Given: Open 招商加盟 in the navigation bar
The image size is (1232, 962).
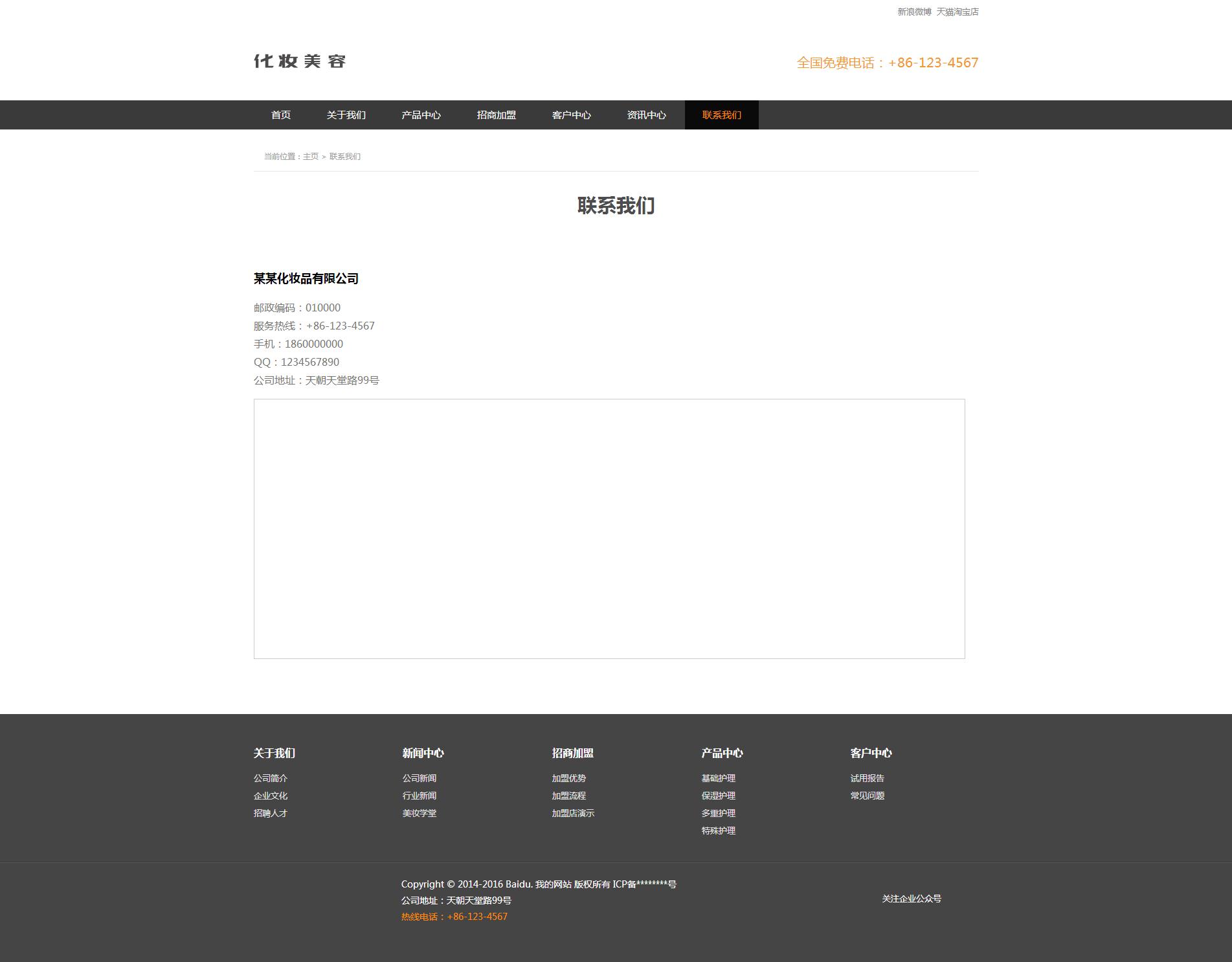Looking at the screenshot, I should pyautogui.click(x=496, y=115).
